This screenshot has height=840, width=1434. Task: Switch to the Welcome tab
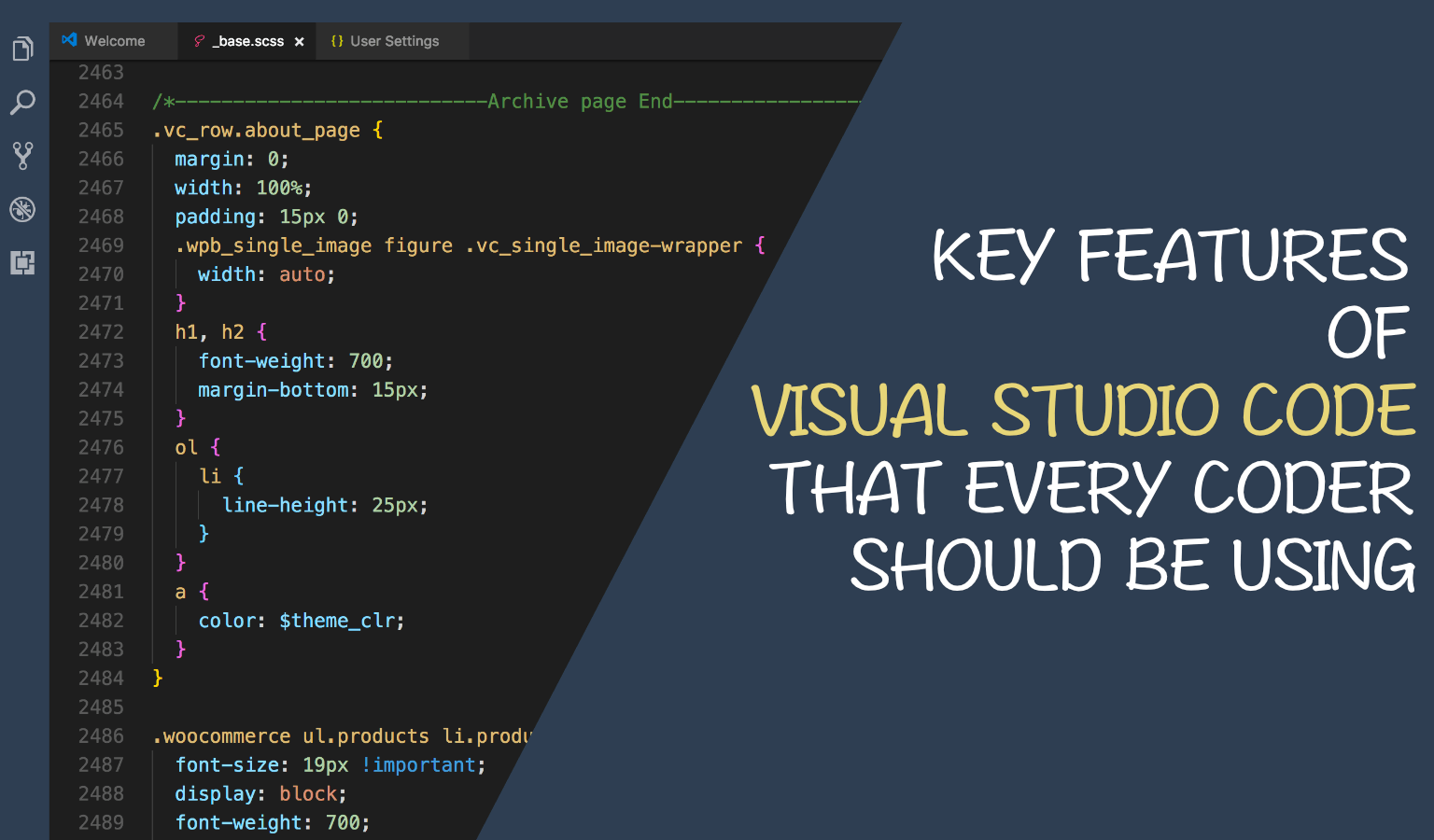tap(114, 41)
